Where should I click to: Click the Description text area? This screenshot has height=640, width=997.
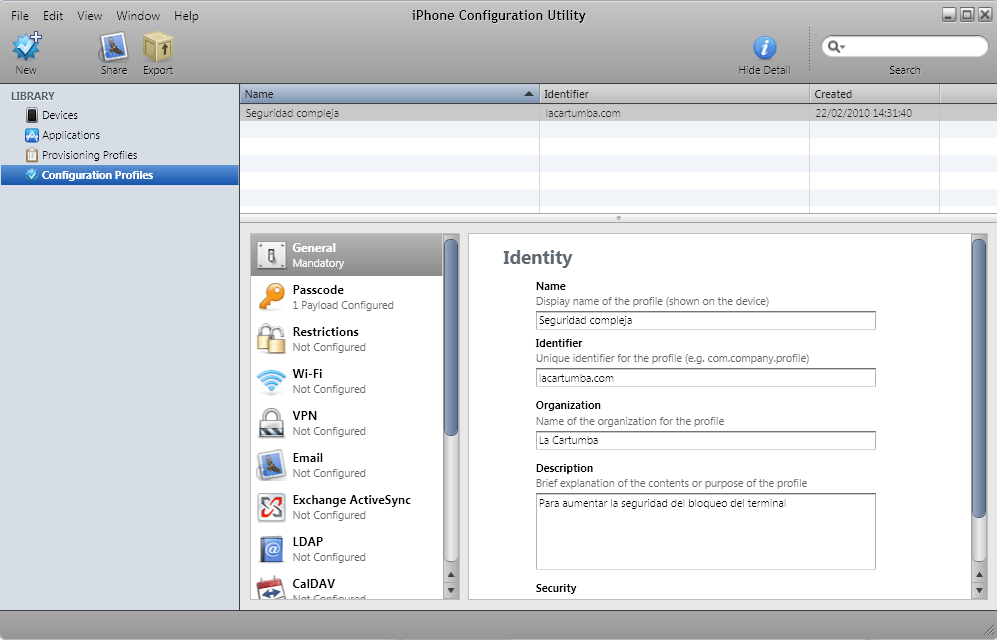[705, 531]
